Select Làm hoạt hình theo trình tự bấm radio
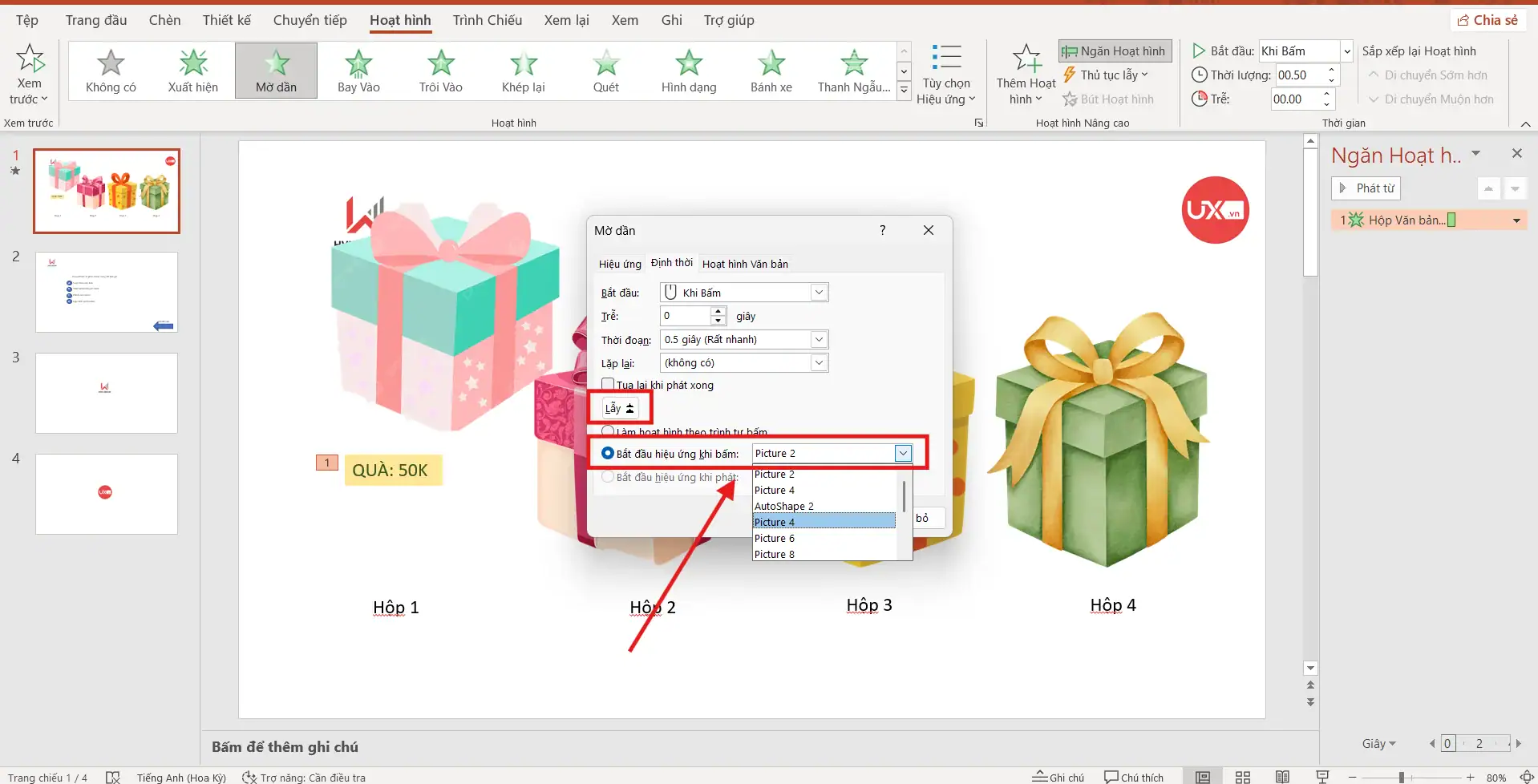 click(608, 431)
